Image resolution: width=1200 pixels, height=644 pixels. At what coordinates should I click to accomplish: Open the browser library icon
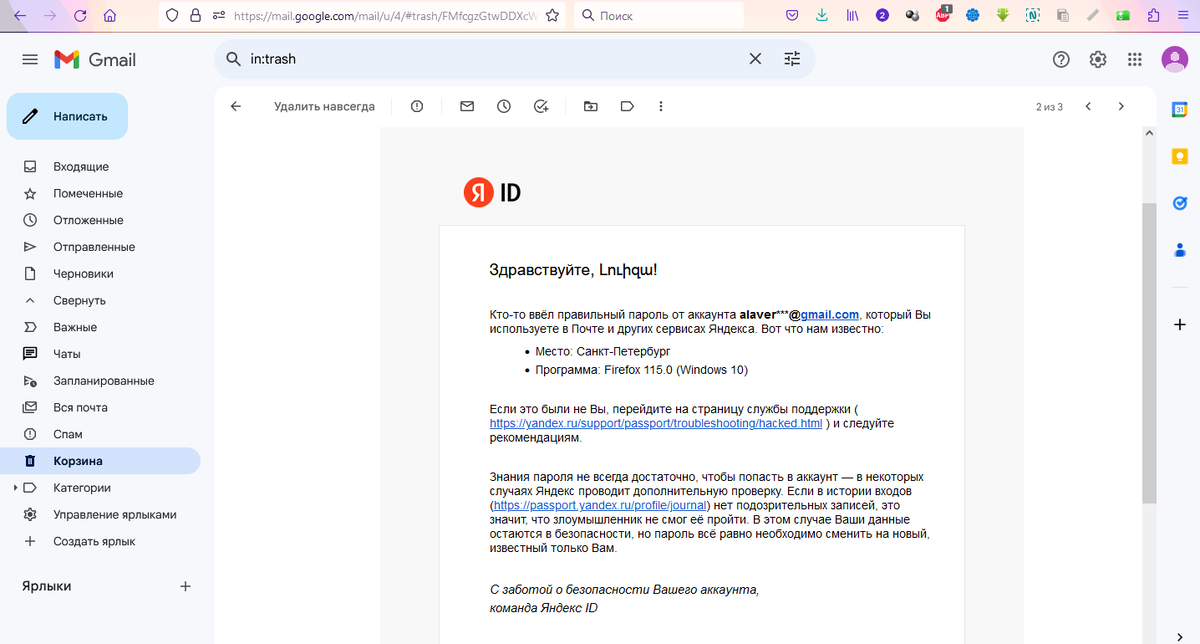[852, 16]
